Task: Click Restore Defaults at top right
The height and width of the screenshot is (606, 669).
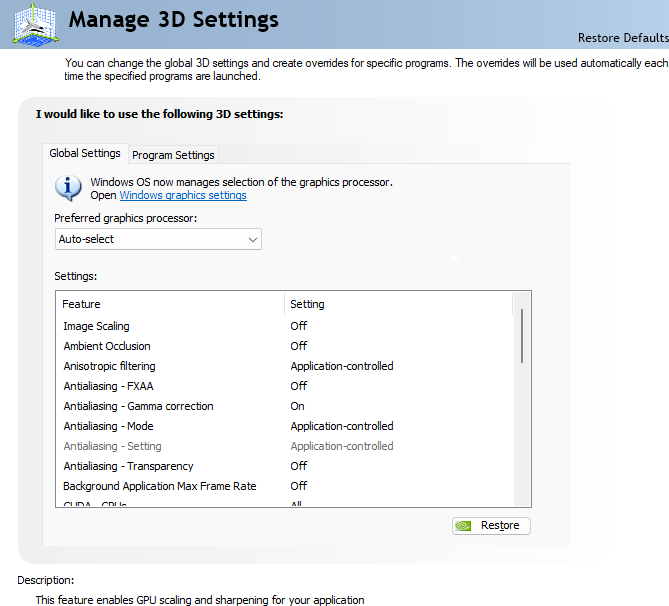Action: [622, 38]
